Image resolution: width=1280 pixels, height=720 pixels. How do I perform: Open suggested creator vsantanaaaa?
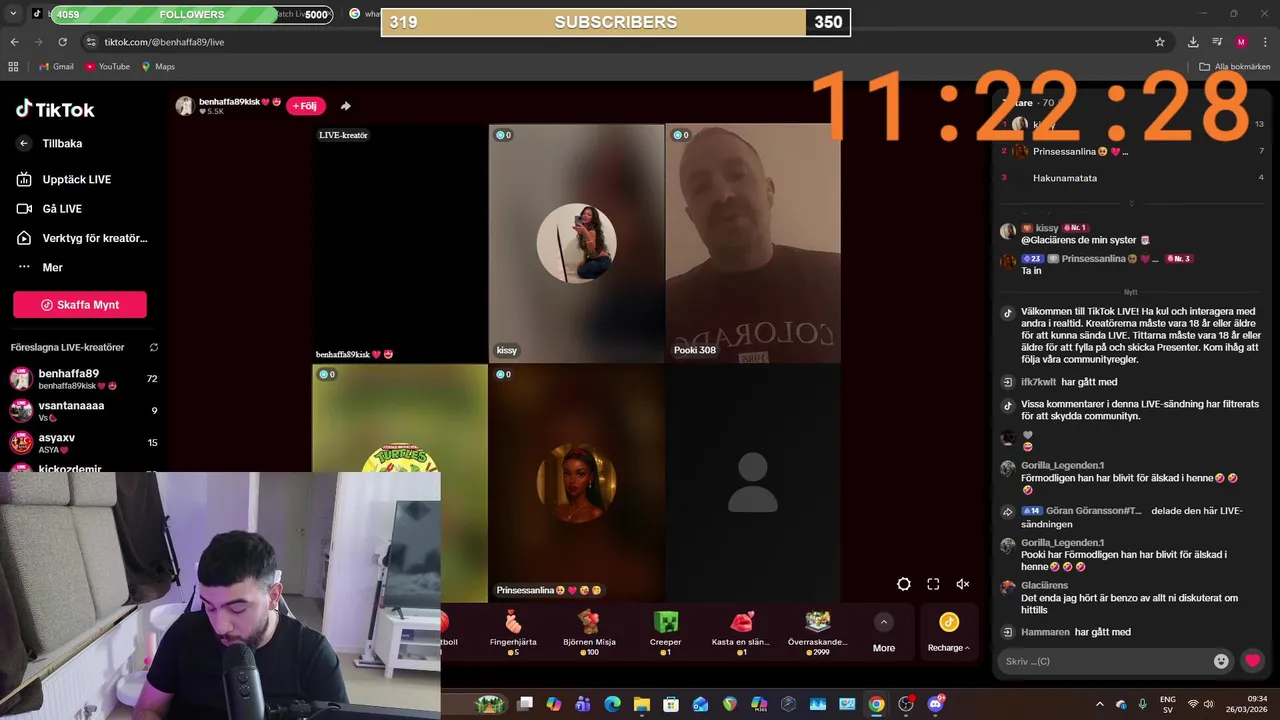pos(82,411)
